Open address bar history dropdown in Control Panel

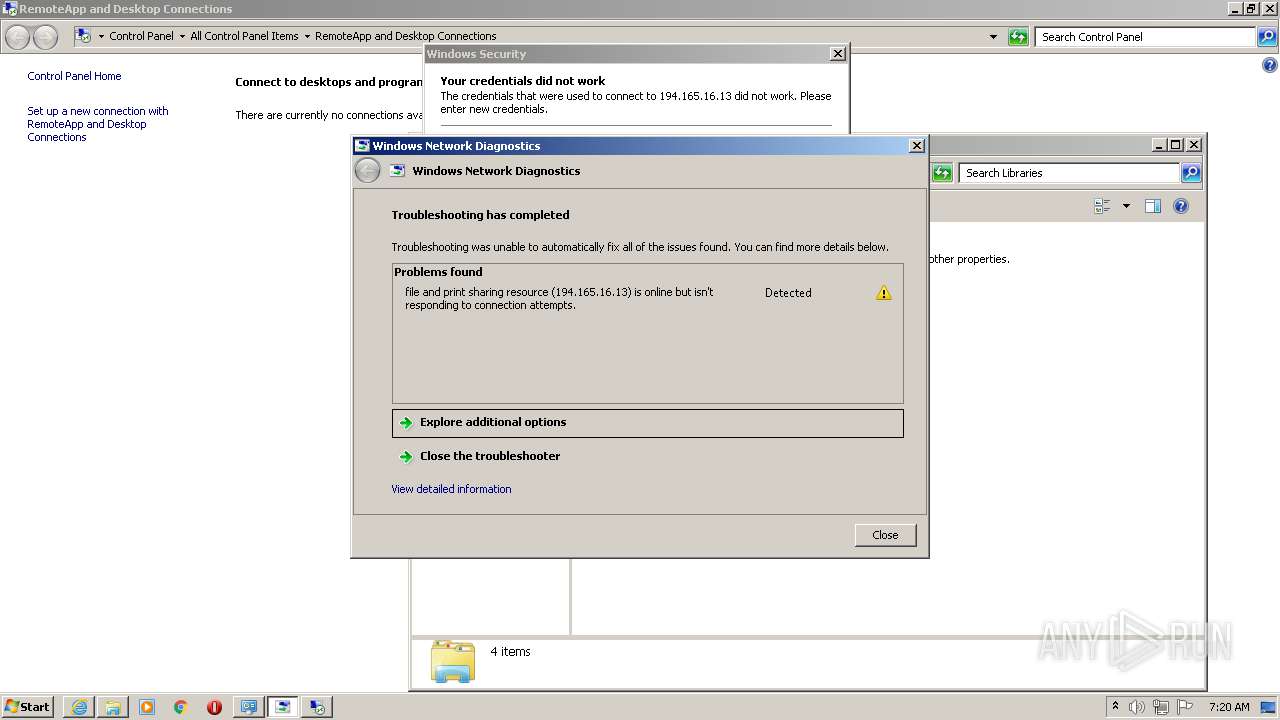(x=993, y=37)
